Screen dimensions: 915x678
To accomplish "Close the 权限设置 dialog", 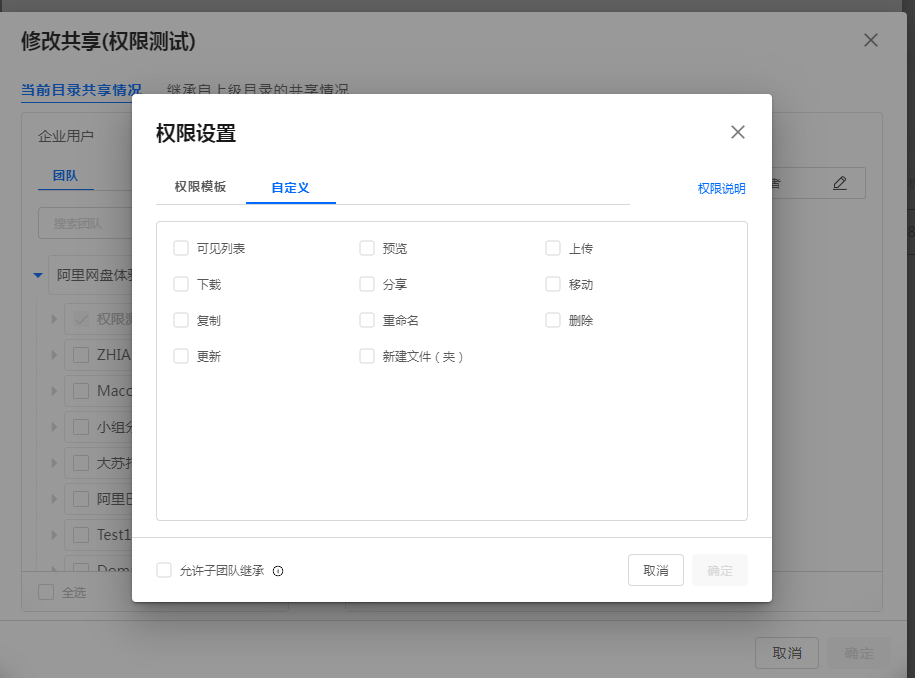I will click(x=738, y=132).
